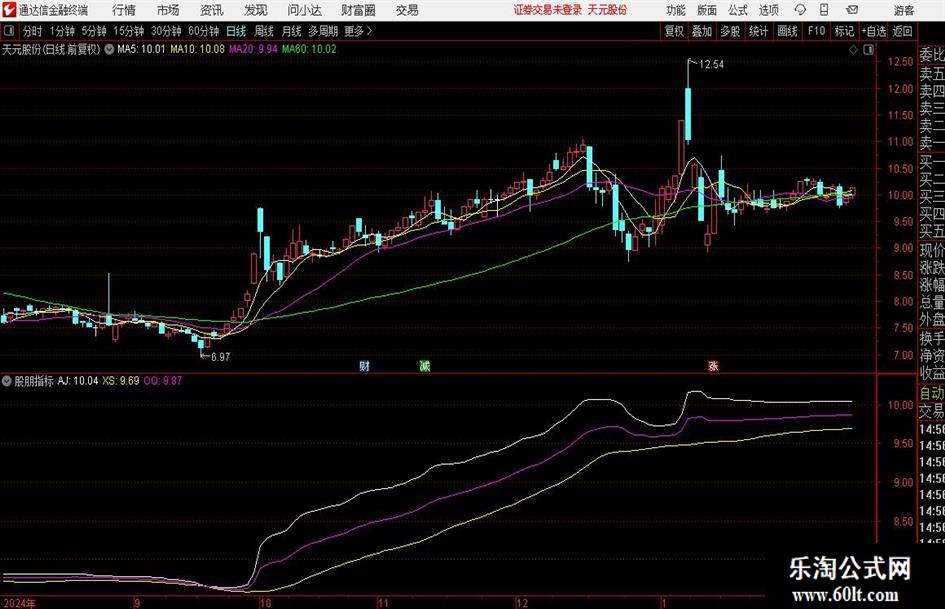Click the 返回 back button
945x609 pixels.
pos(902,31)
